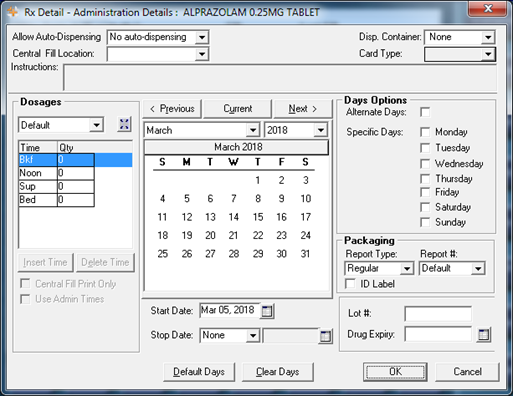
Task: Select March 20 on the calendar
Action: pyautogui.click(x=210, y=235)
